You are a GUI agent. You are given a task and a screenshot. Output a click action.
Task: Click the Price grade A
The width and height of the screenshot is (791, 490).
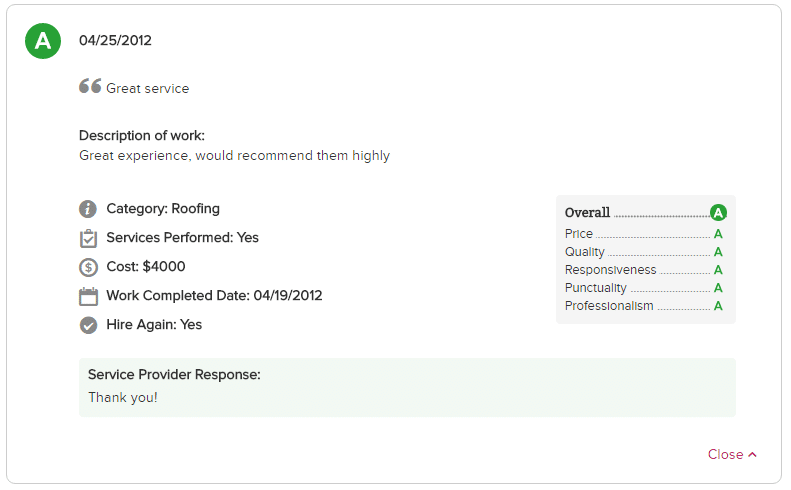click(718, 234)
